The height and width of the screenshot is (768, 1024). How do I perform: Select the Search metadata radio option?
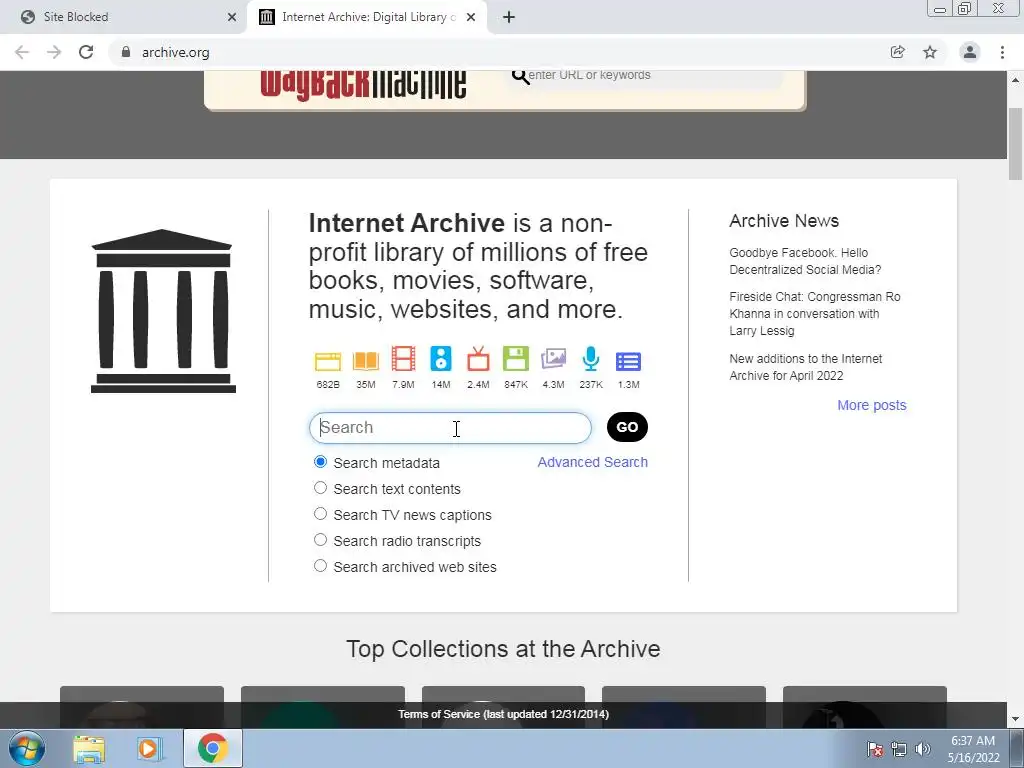click(x=320, y=462)
